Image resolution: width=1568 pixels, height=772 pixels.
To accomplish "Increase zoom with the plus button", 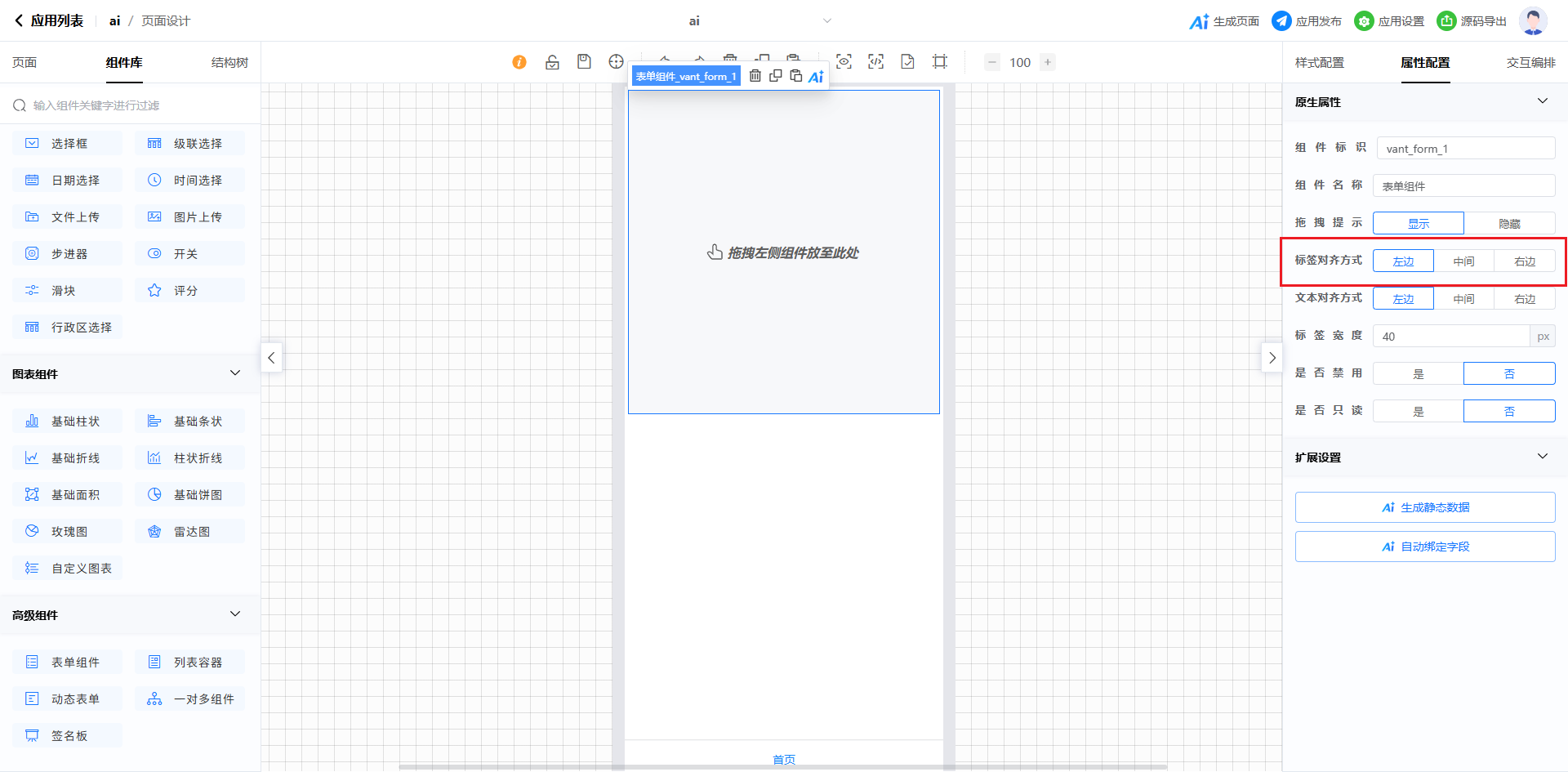I will (1047, 62).
